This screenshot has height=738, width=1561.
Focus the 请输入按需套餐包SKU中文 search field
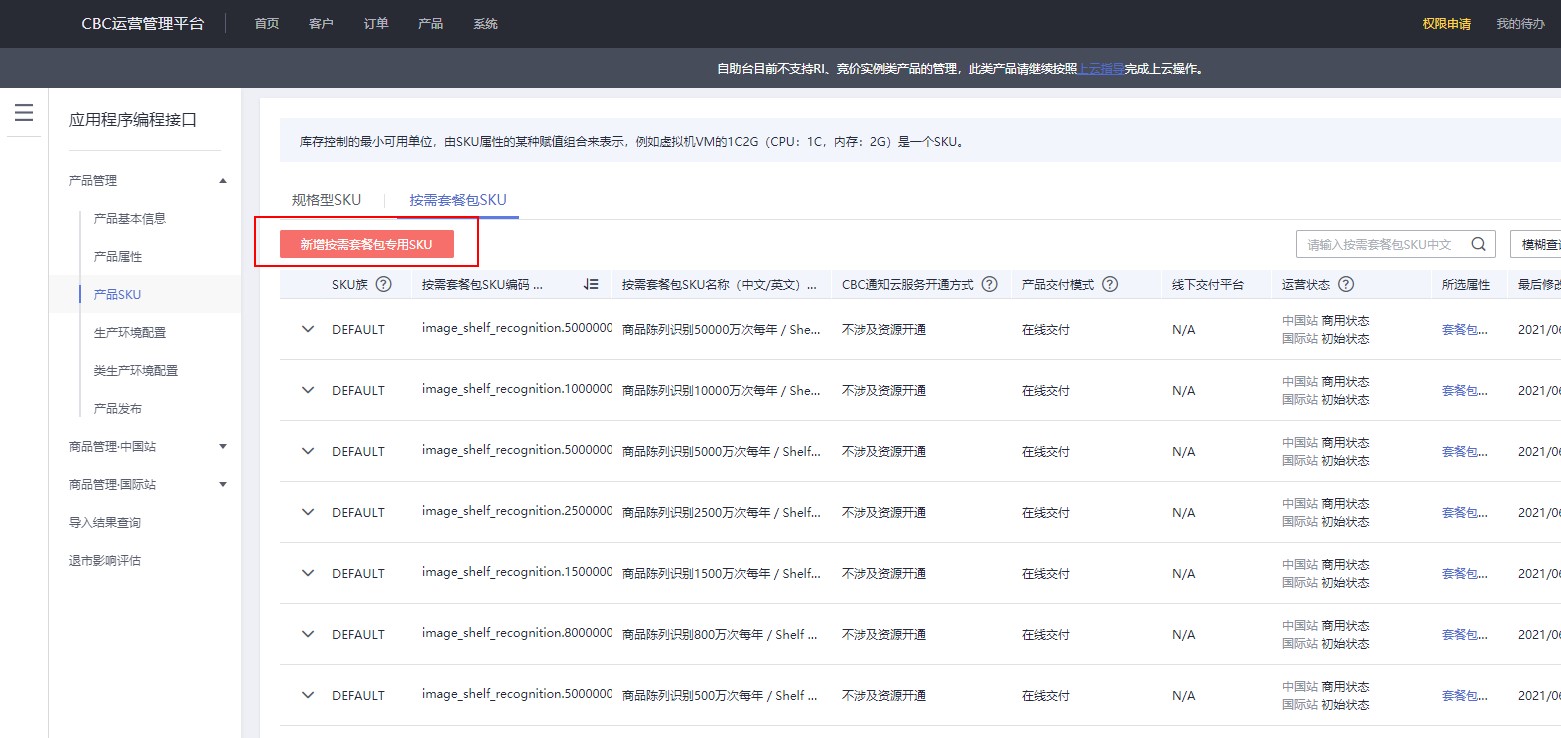(1396, 244)
